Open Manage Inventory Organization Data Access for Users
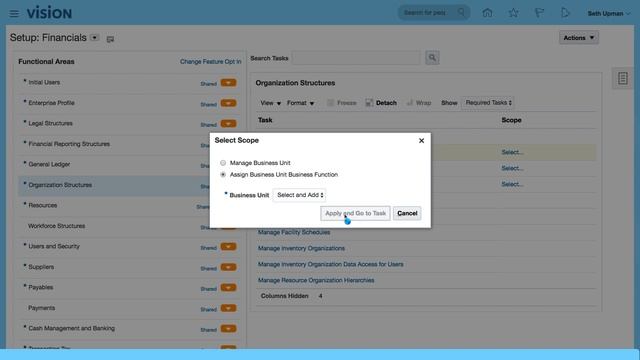 331,264
